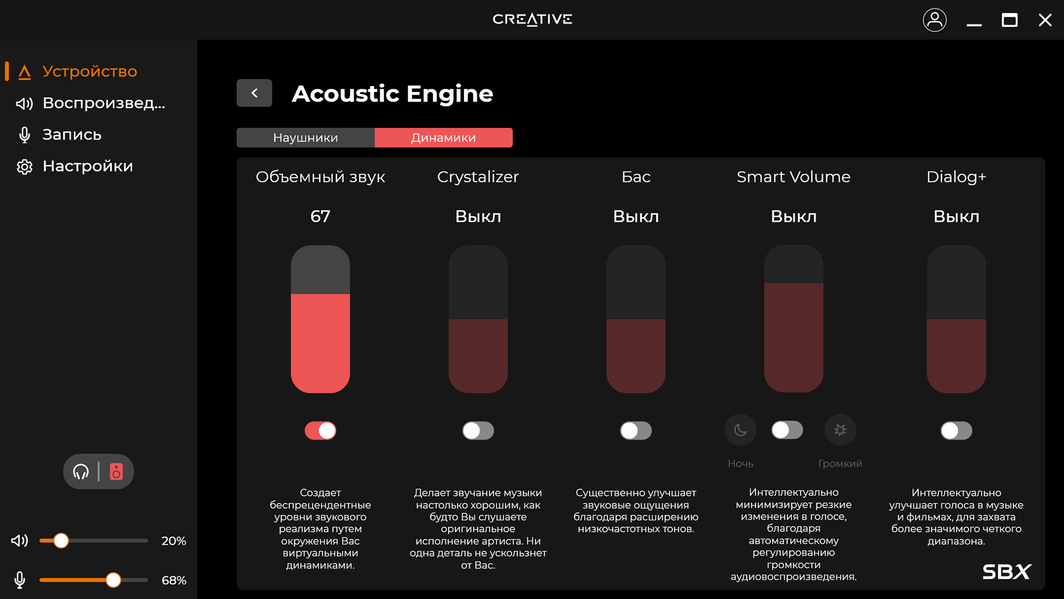This screenshot has height=599, width=1064.
Task: Go to Запись in the sidebar
Action: pos(71,134)
